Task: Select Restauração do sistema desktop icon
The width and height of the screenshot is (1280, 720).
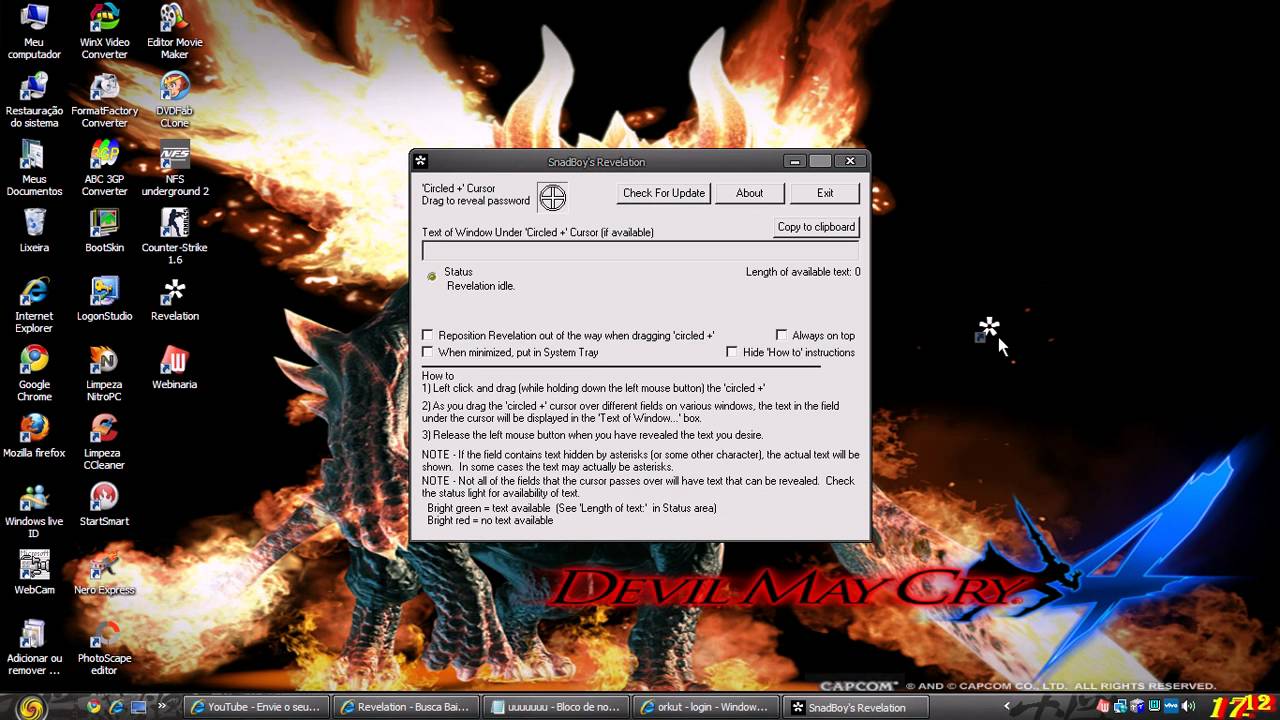Action: pos(34,100)
